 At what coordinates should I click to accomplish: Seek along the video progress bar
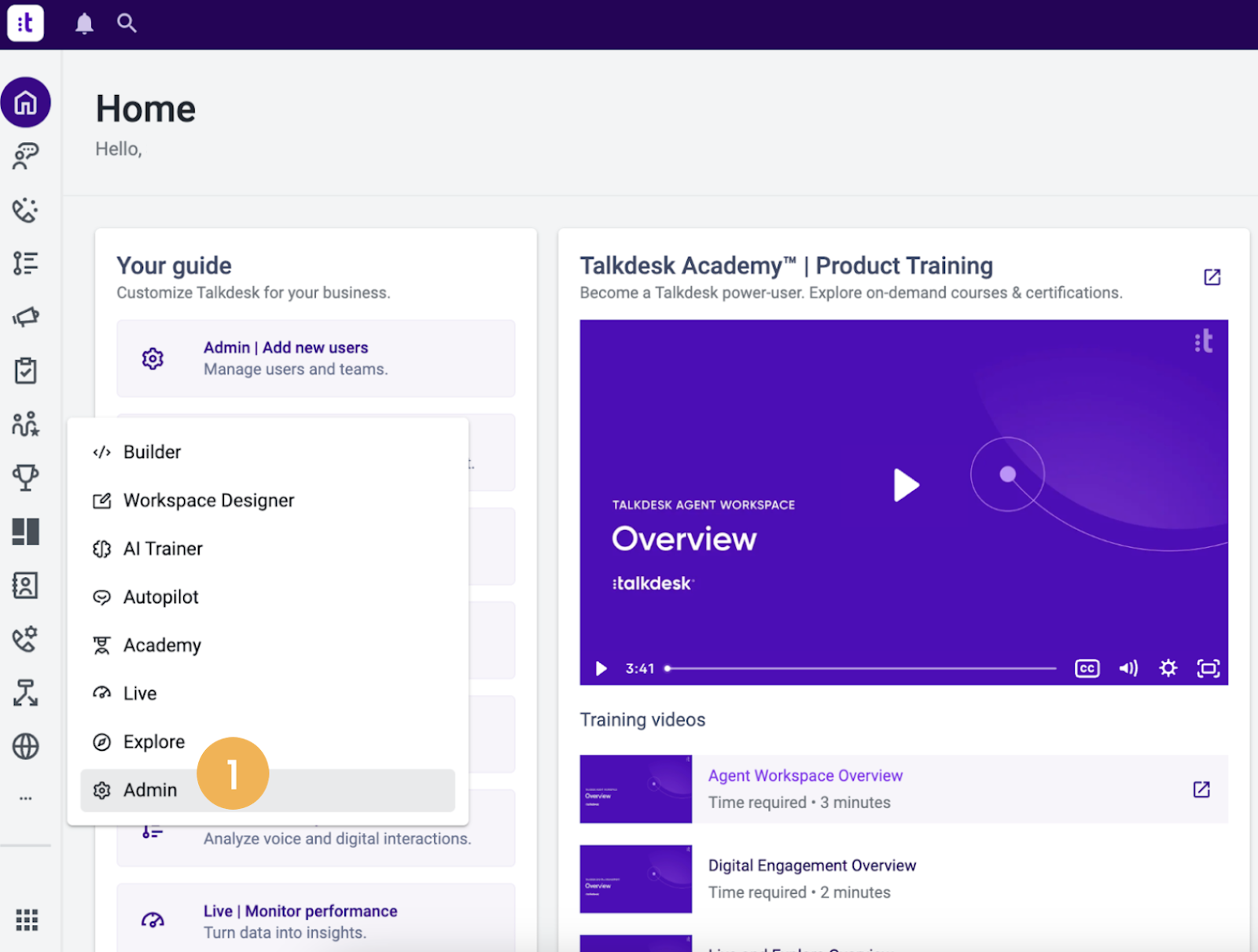coord(861,668)
